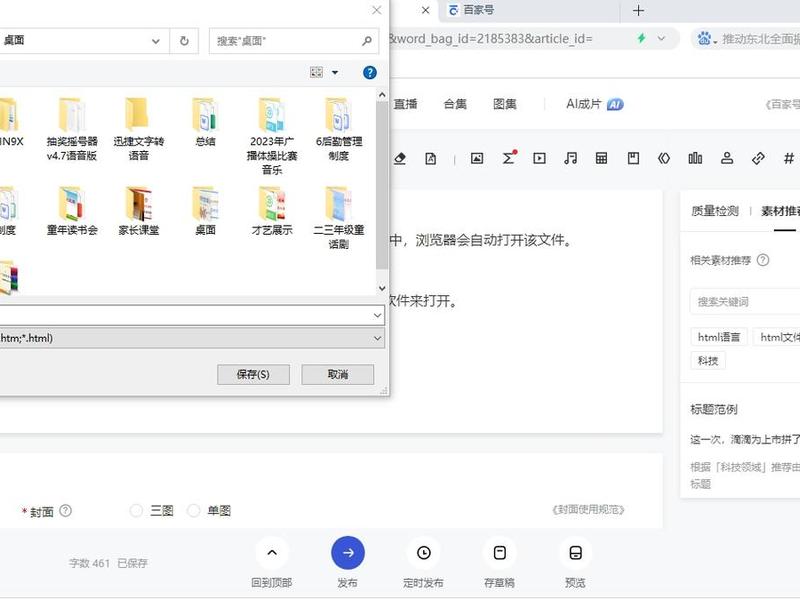The height and width of the screenshot is (600, 800).
Task: Switch to the 合集 tab
Action: tap(455, 104)
